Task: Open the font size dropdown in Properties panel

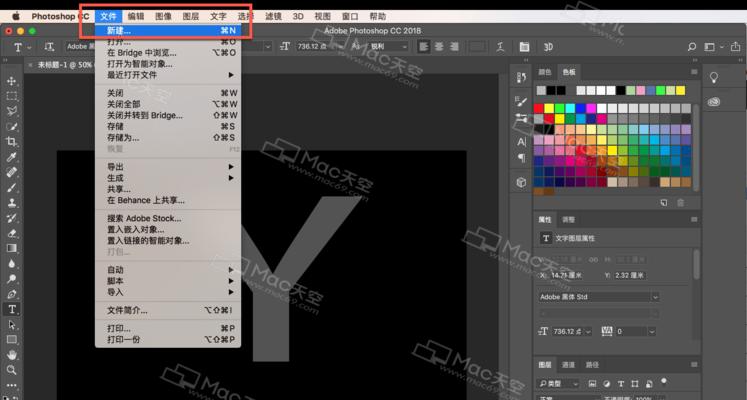Action: [588, 331]
